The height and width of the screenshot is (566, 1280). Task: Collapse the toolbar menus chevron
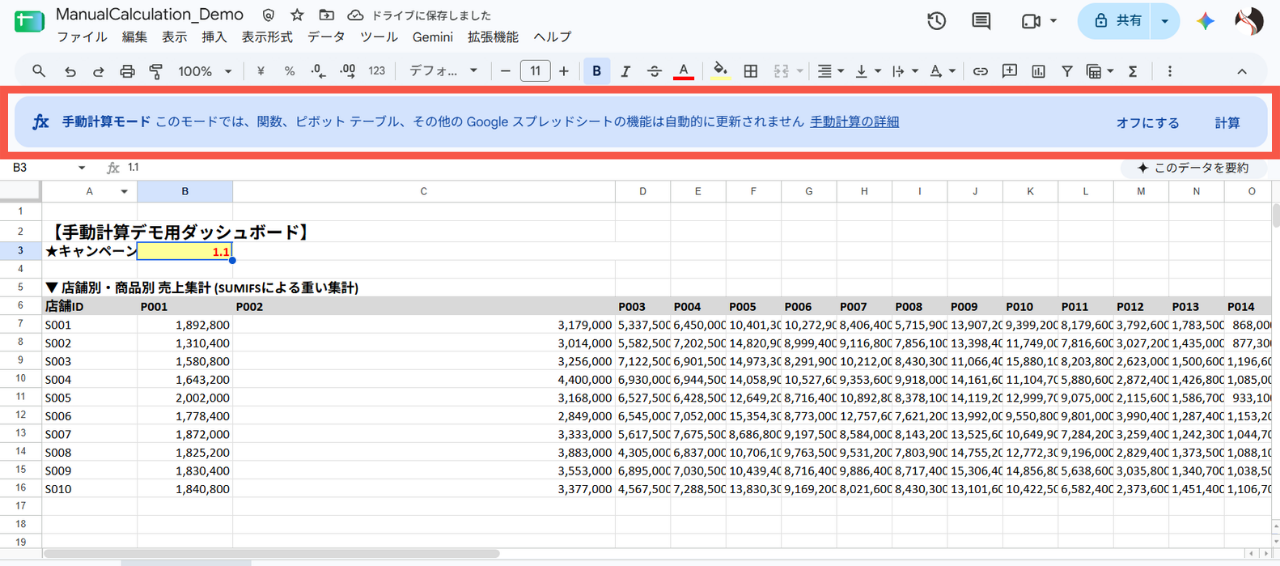pos(1242,71)
